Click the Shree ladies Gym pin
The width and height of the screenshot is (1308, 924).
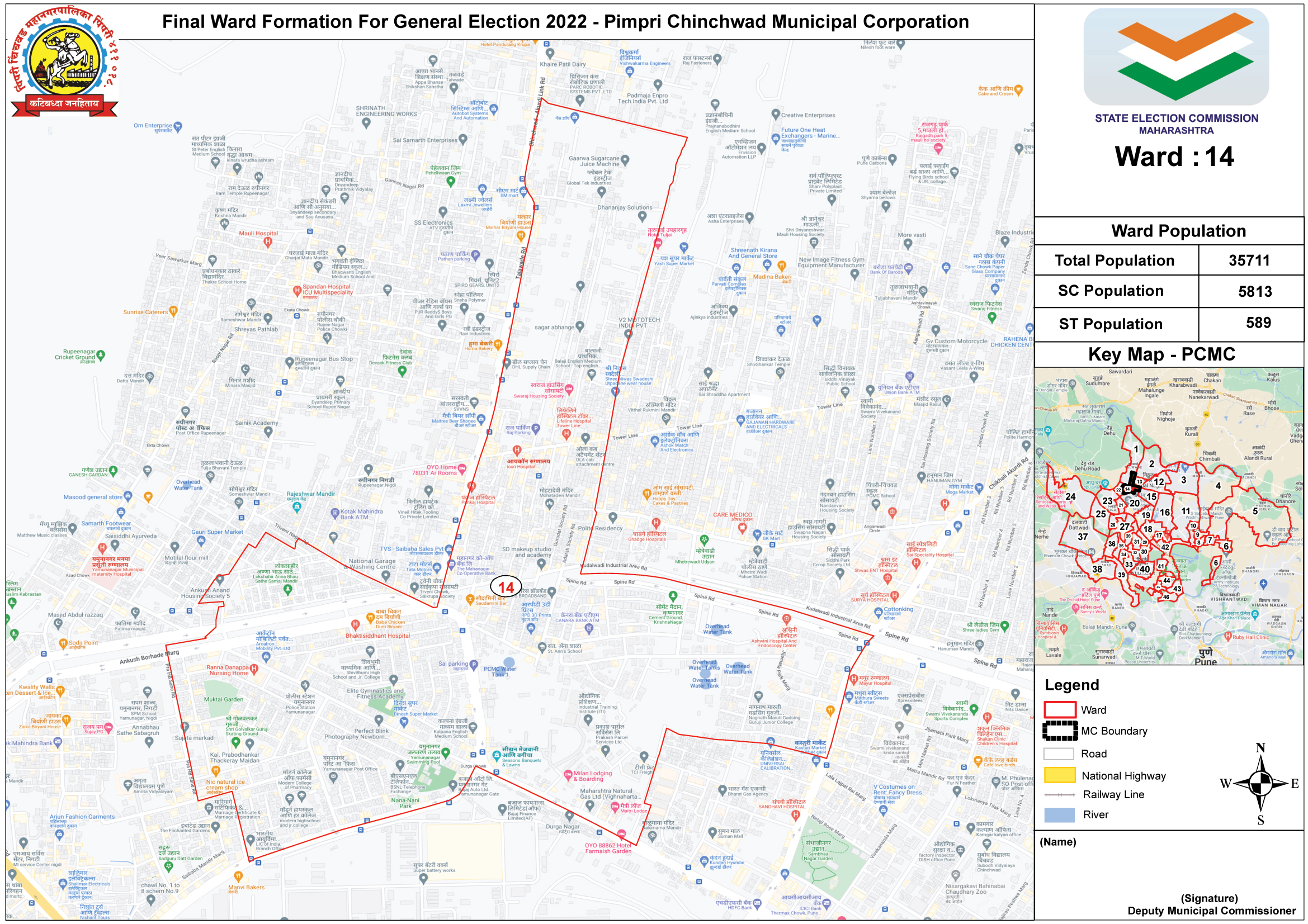(1004, 626)
